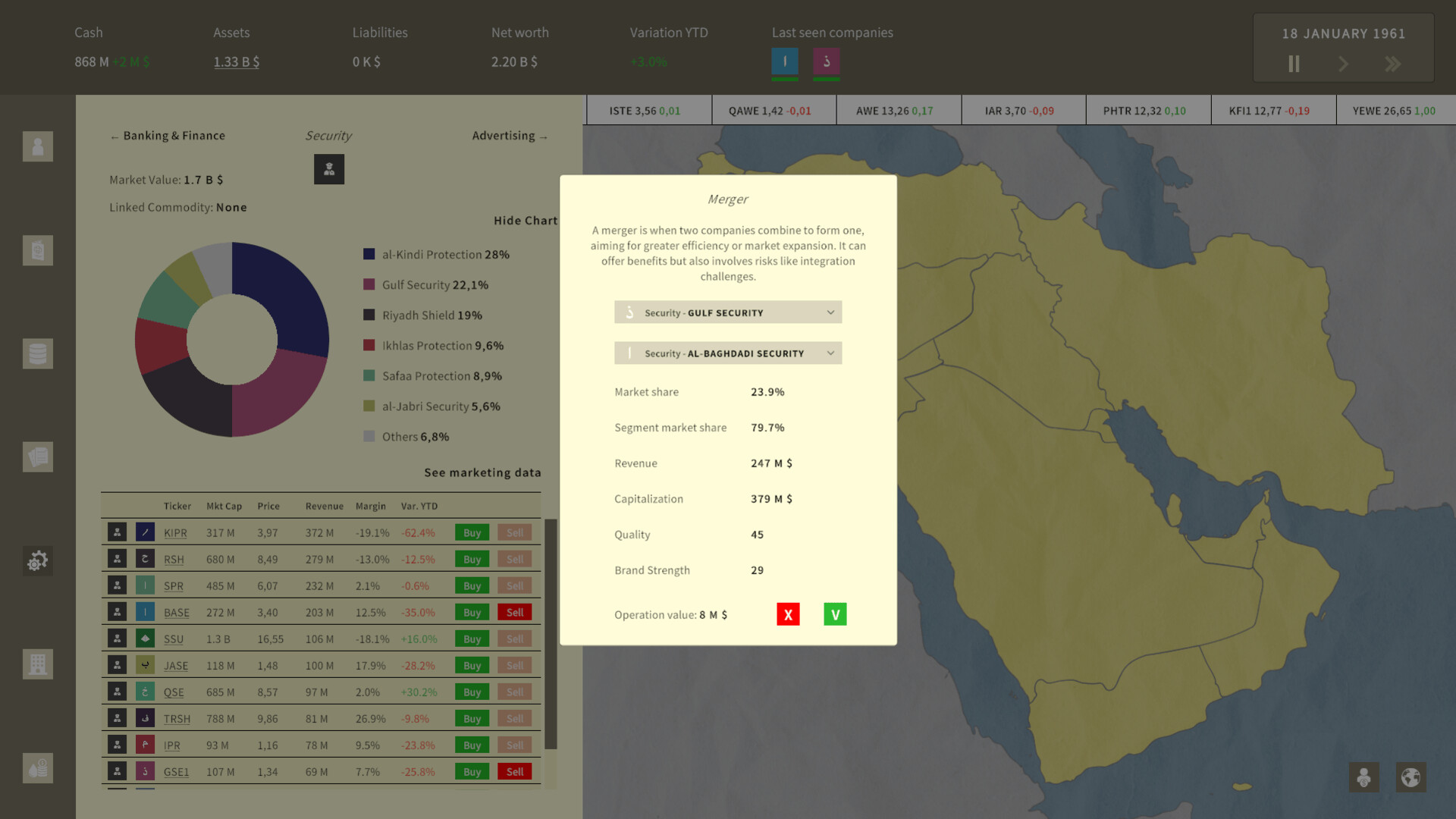This screenshot has height=819, width=1456.
Task: Confirm the merger with the green V button
Action: 834,614
